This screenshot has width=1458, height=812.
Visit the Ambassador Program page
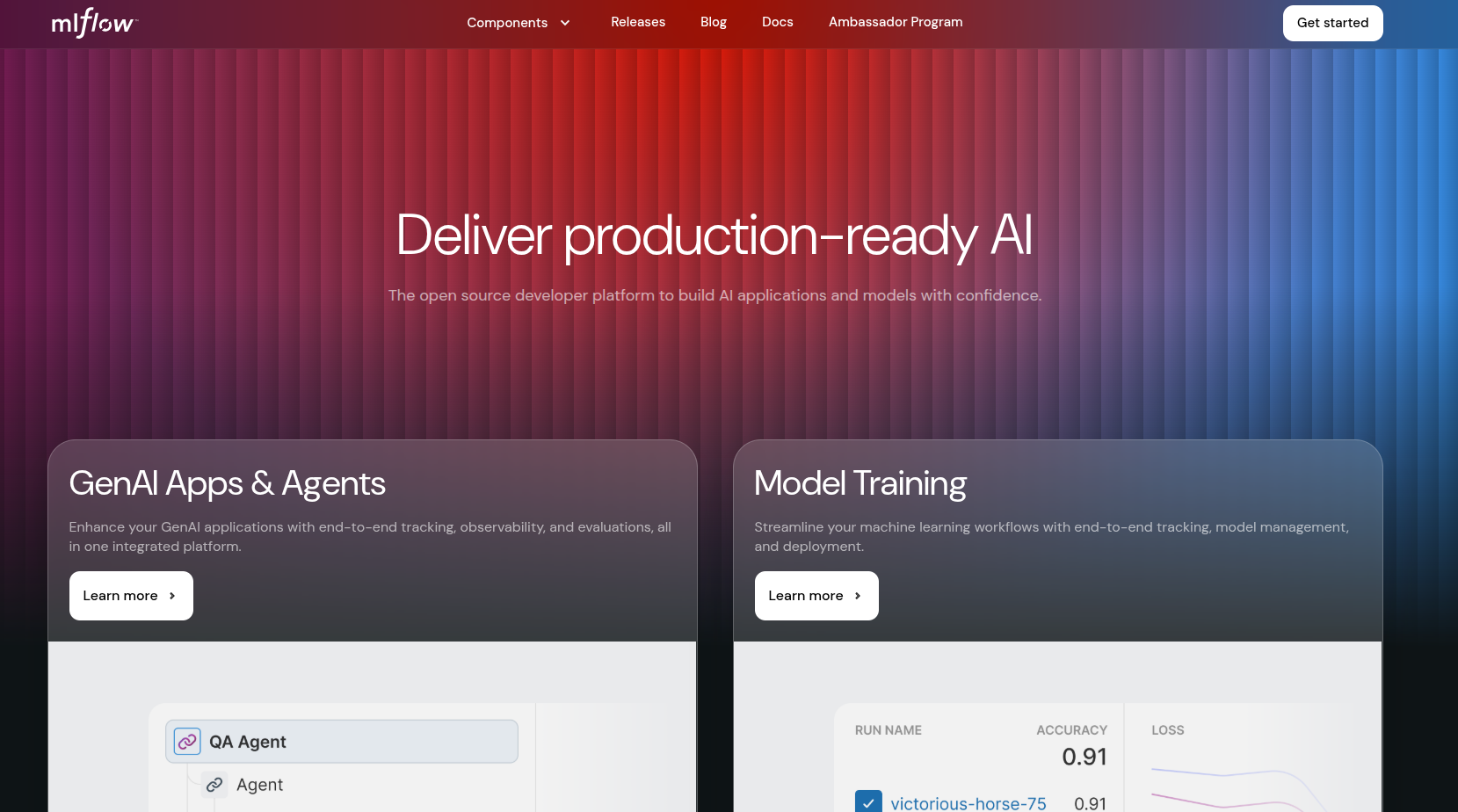pyautogui.click(x=895, y=22)
